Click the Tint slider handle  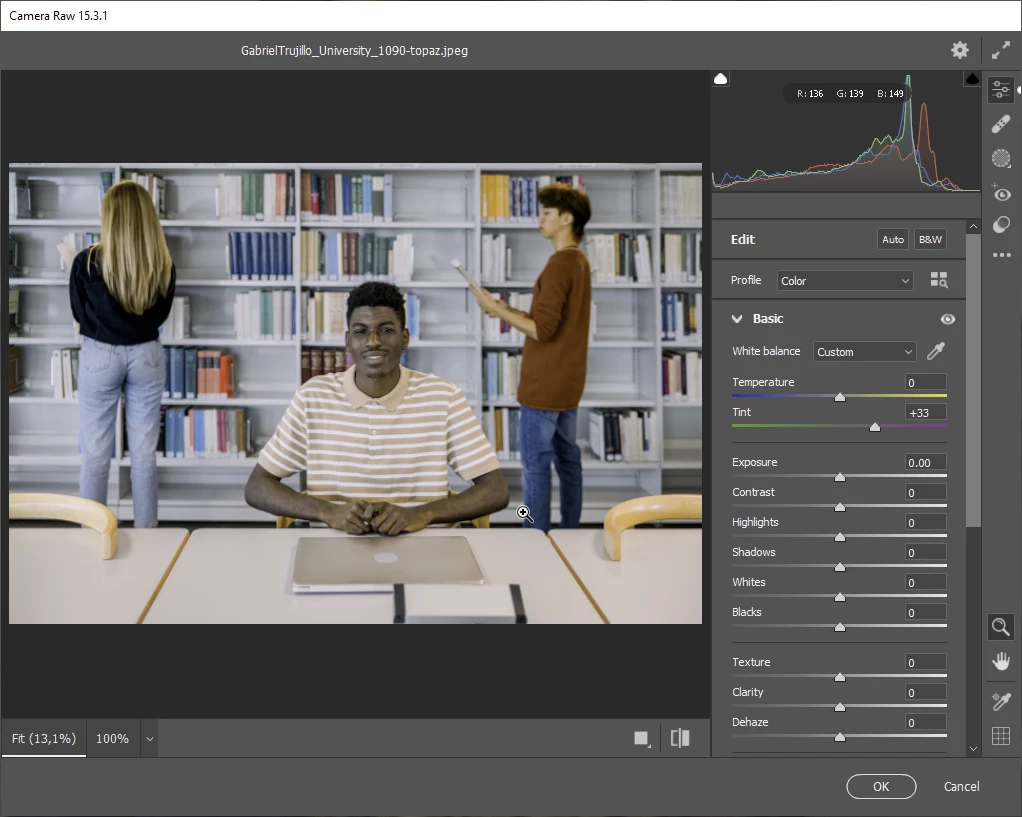[x=875, y=427]
